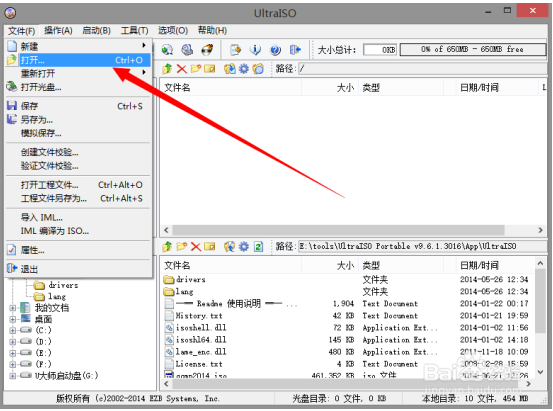Click the blue info bubble toolbar icon
The width and height of the screenshot is (553, 411).
(x=255, y=50)
